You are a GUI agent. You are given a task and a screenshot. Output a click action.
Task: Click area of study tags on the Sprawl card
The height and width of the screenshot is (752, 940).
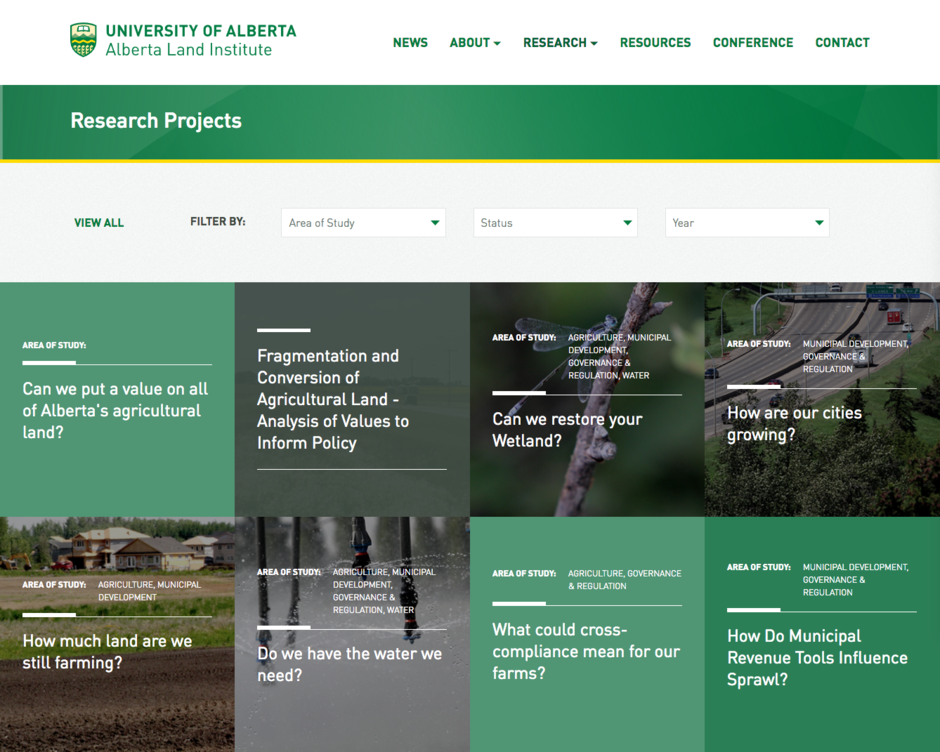point(855,579)
